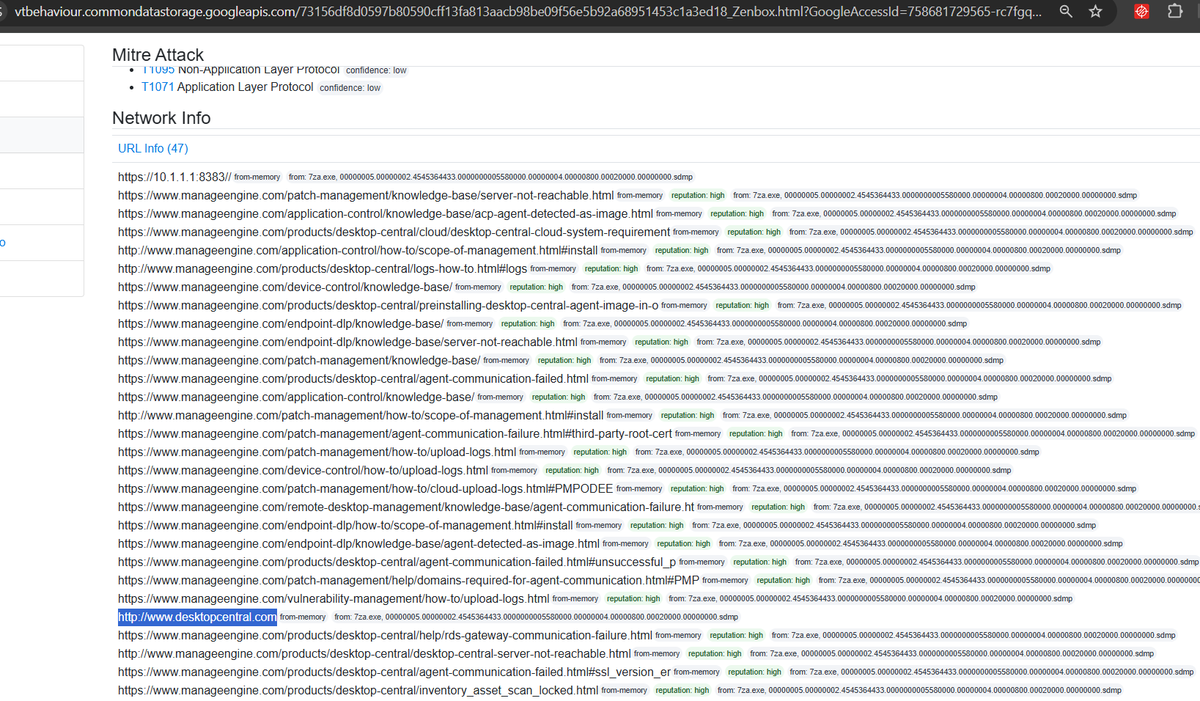Click the zoom magnifier icon in address bar
This screenshot has width=1200, height=701.
point(1067,12)
